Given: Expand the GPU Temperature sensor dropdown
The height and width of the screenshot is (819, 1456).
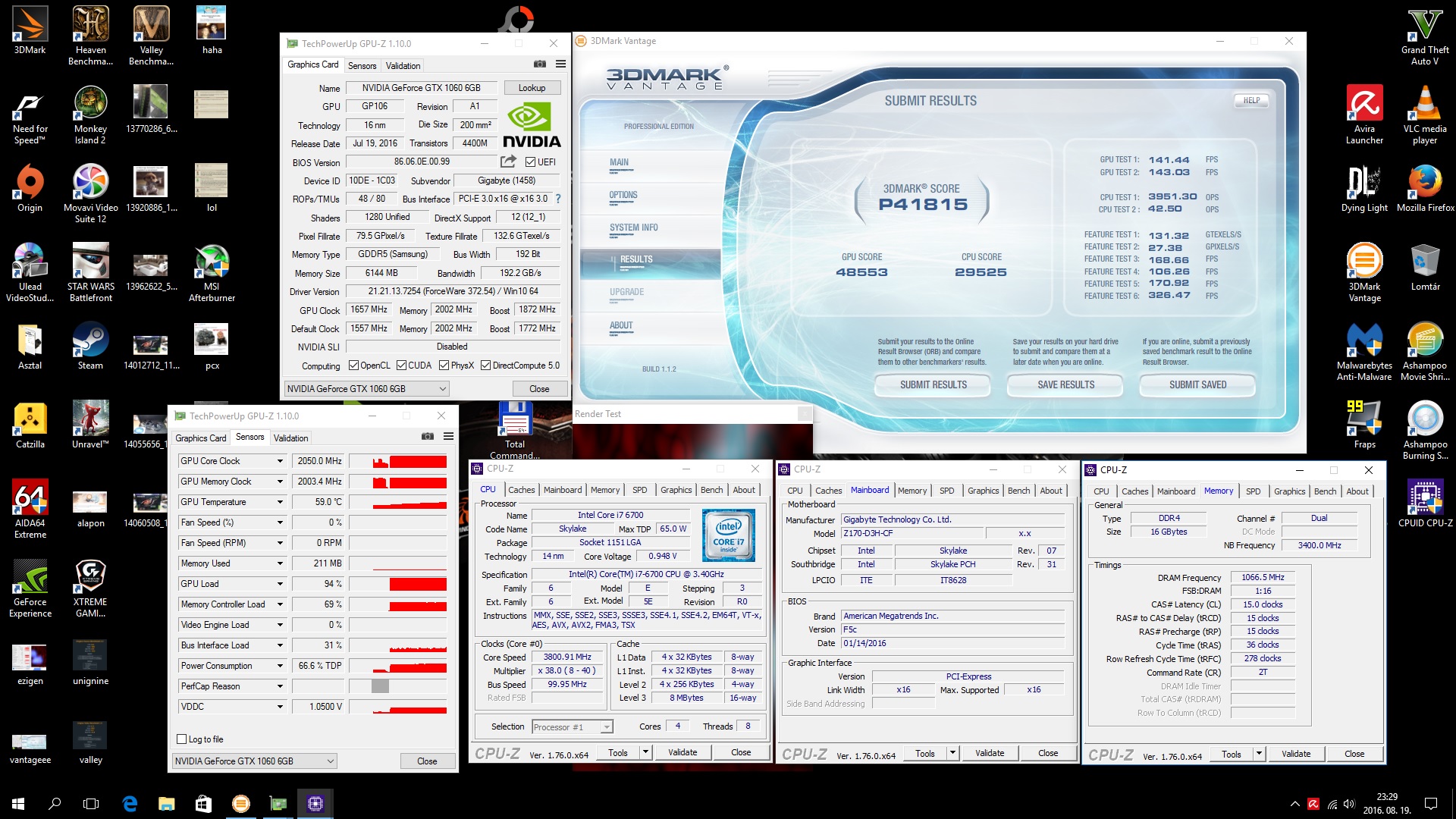Looking at the screenshot, I should coord(280,502).
